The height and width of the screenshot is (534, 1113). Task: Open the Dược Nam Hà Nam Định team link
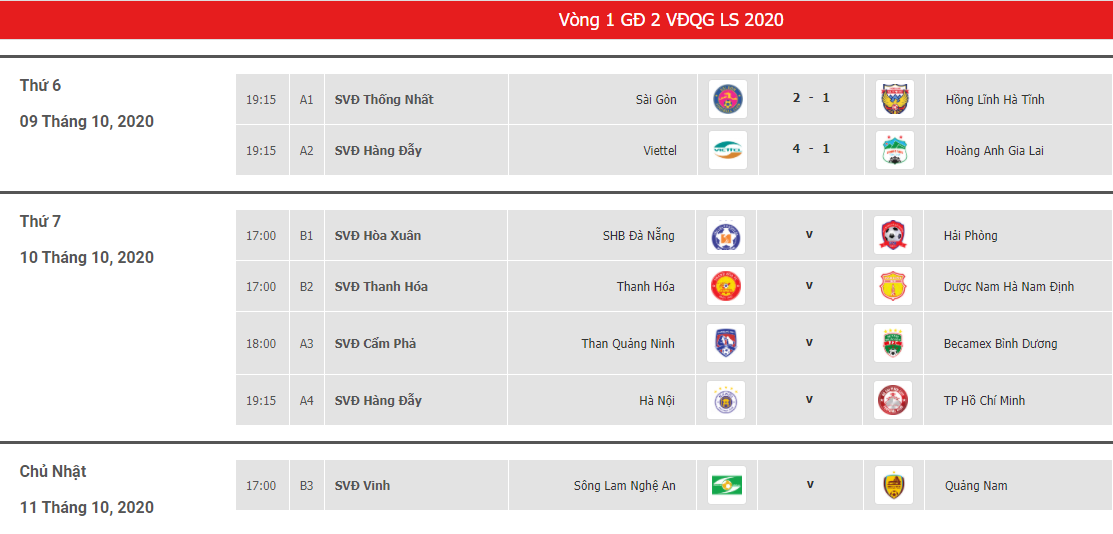[x=1009, y=287]
